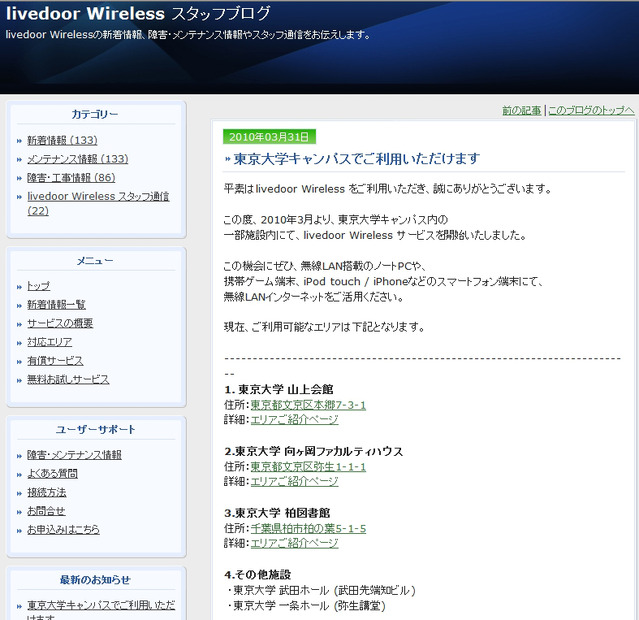The image size is (639, 620).
Task: Open the メンテナンス情報 (133) category link
Action: pos(78,159)
